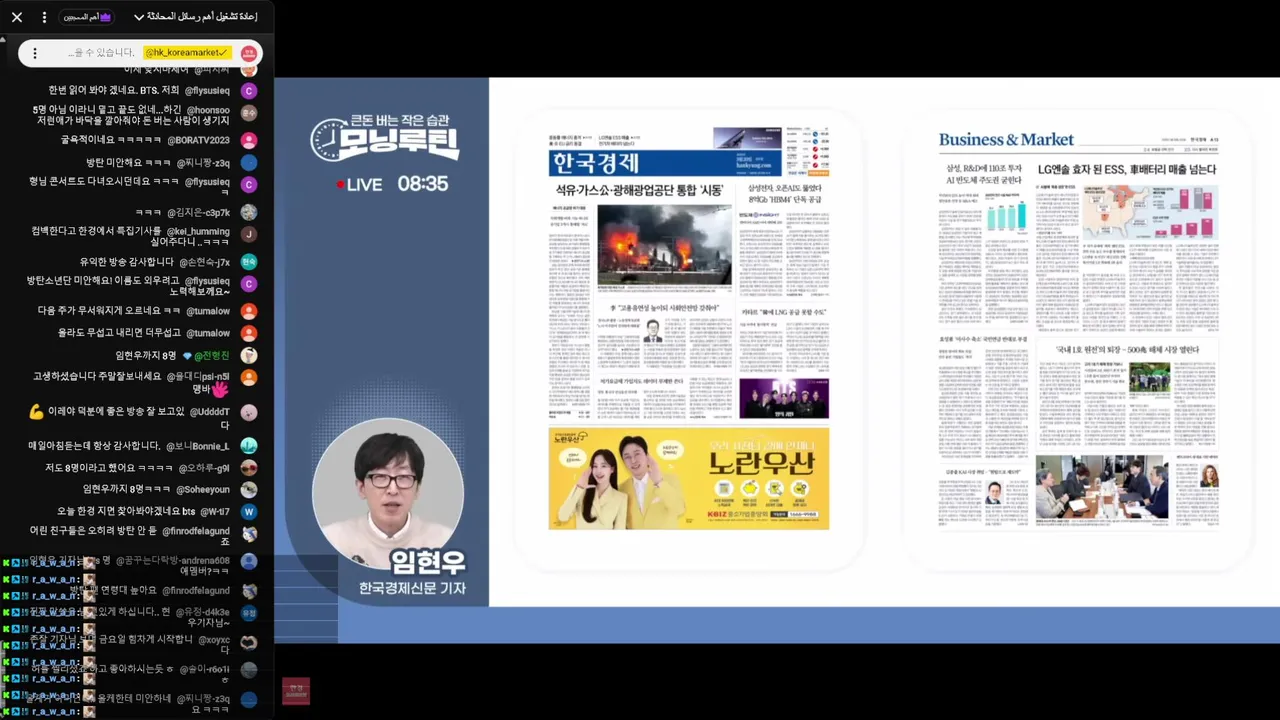Open the pinned message author's red avatar
Screen dimensions: 1280x720
(249, 53)
